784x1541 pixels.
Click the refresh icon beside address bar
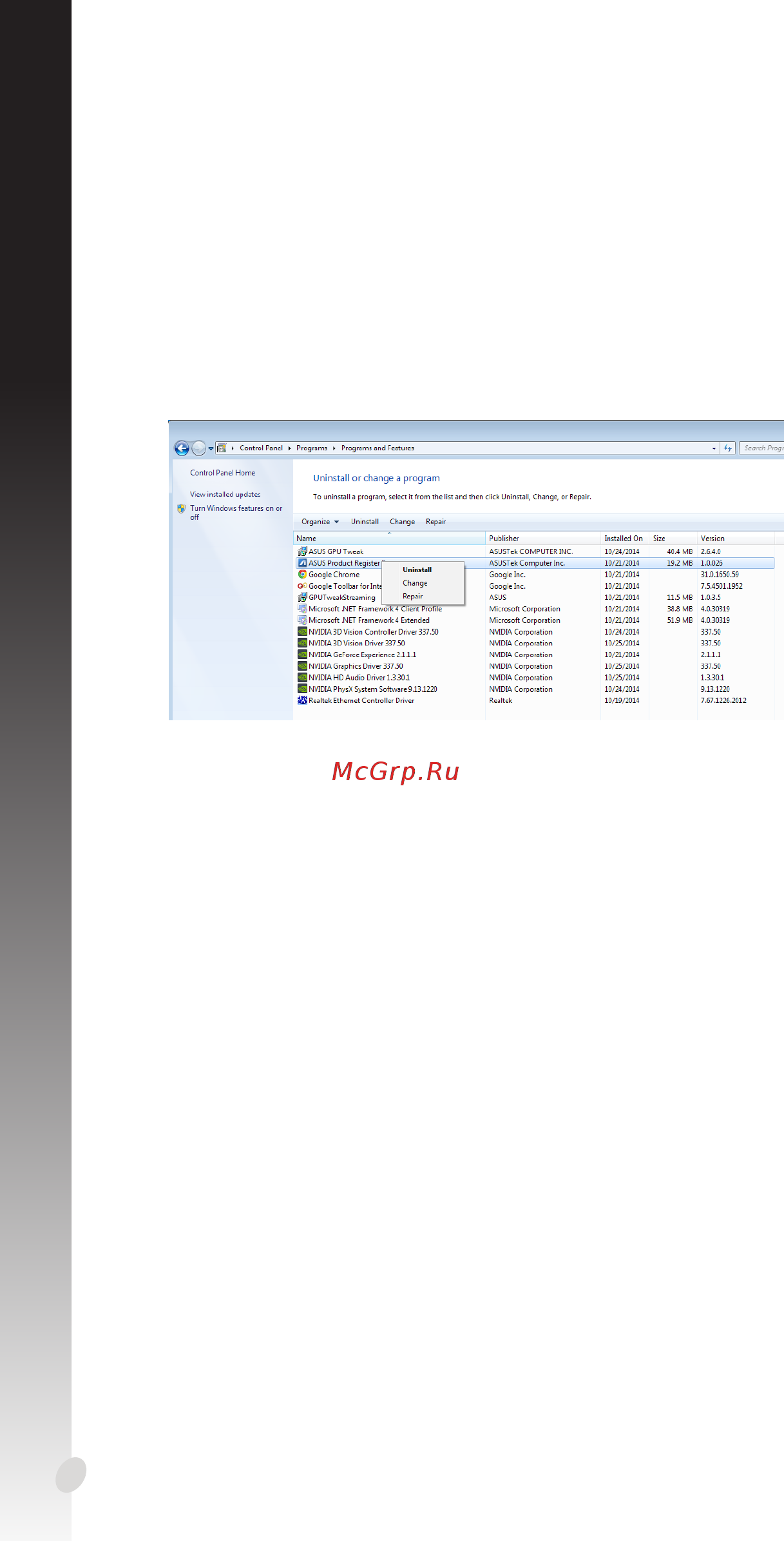point(728,448)
